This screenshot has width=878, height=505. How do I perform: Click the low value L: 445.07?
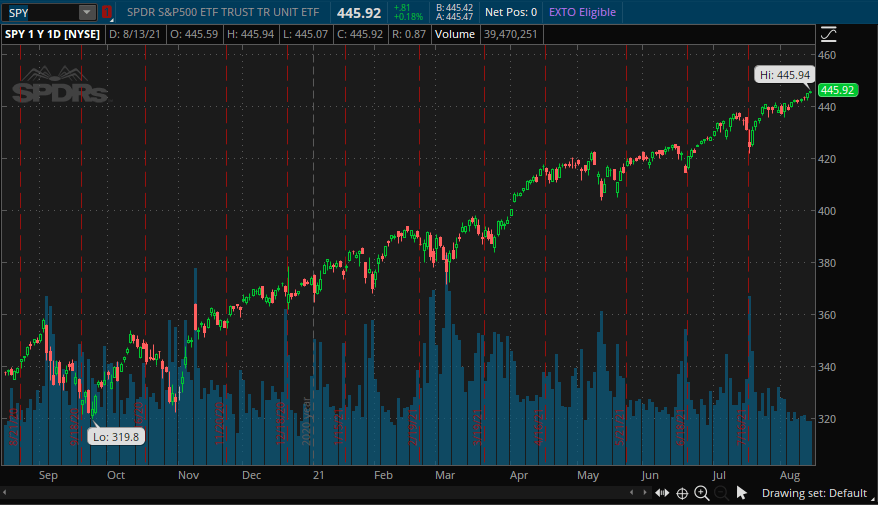pos(306,34)
